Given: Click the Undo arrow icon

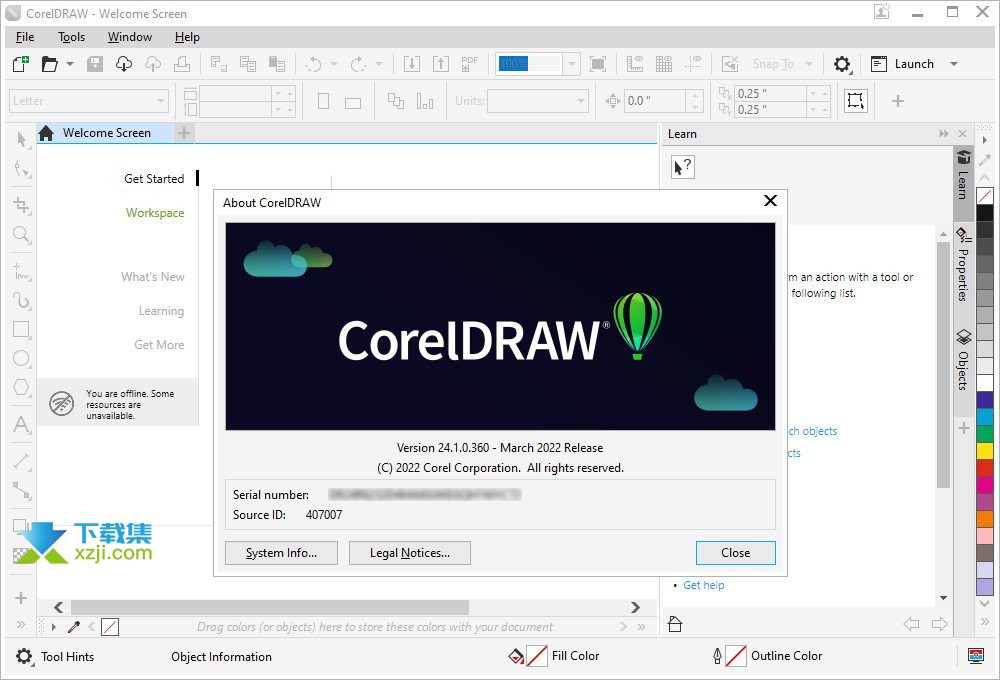Looking at the screenshot, I should [x=314, y=64].
